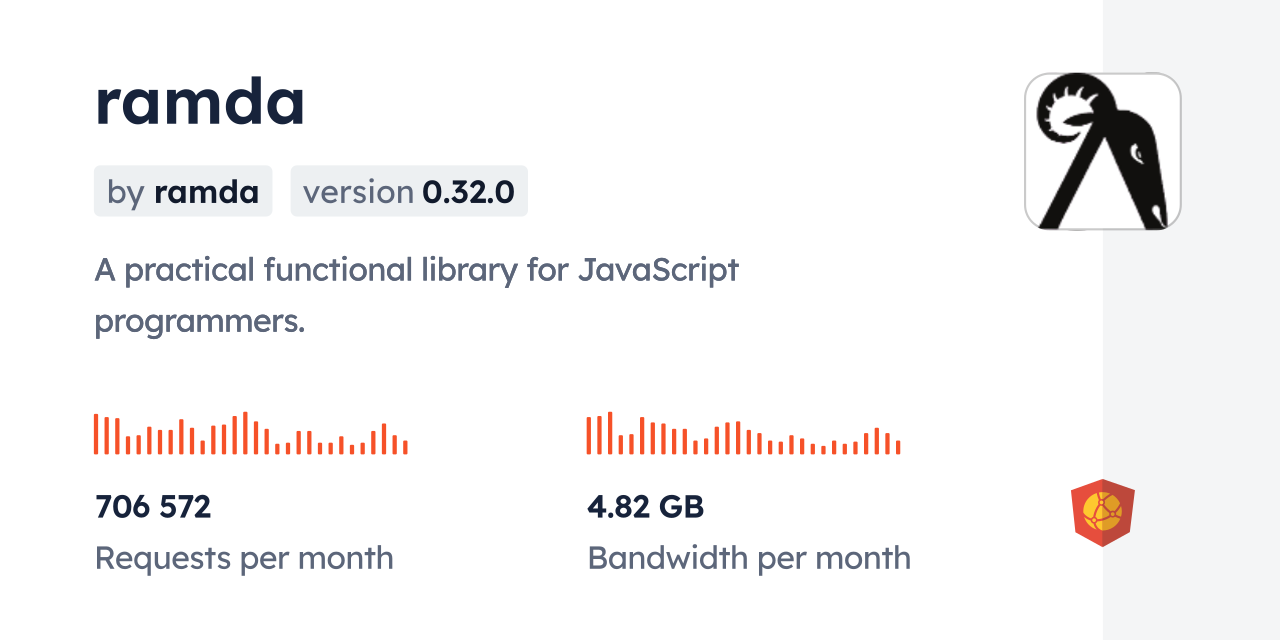Click the 706 572 requests count
This screenshot has height=640, width=1280.
coord(153,507)
